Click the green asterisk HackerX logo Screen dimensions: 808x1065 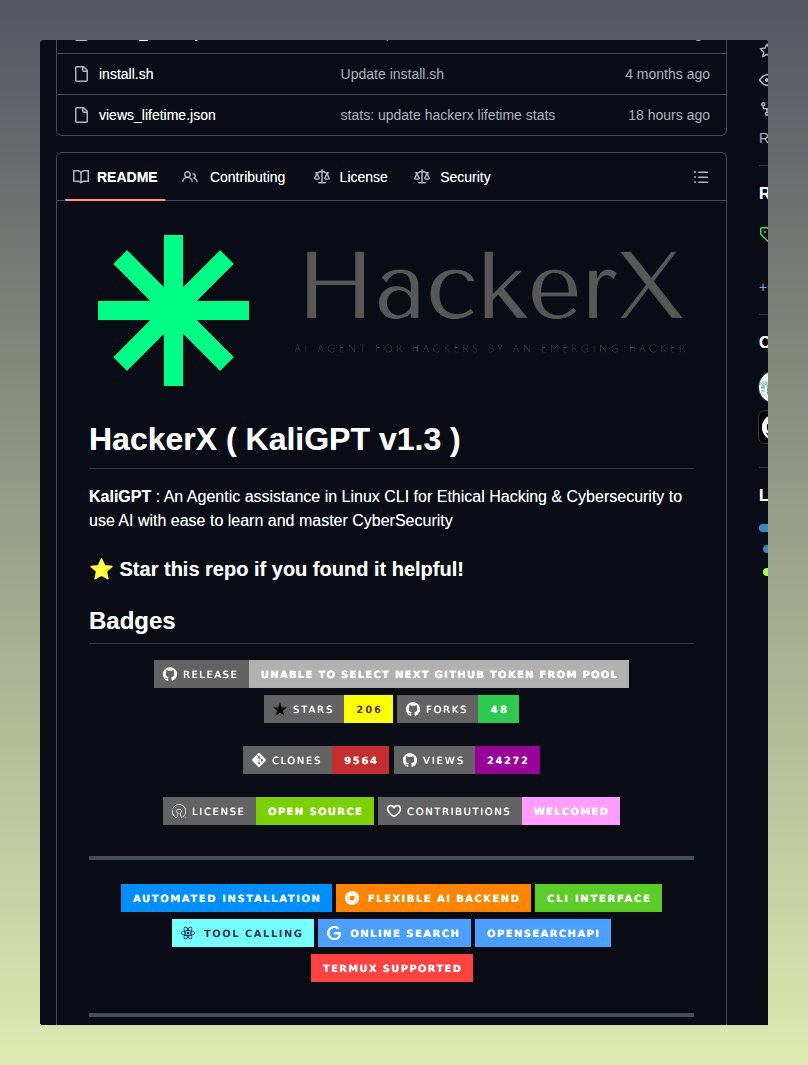(x=173, y=310)
